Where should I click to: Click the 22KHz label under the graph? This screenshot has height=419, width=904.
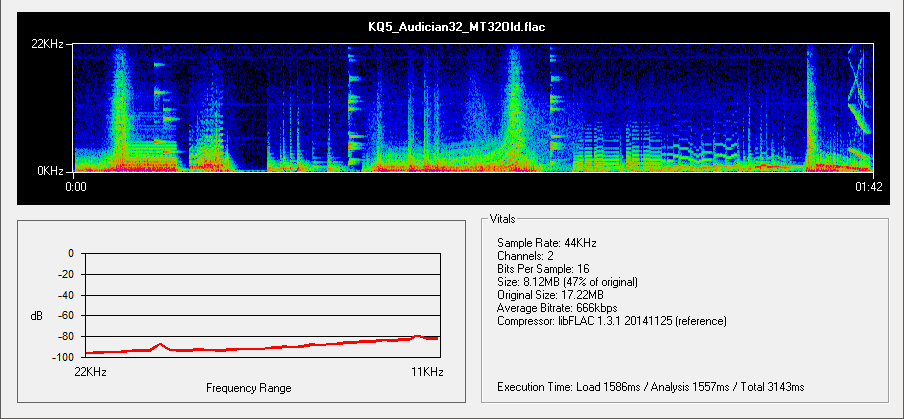(x=92, y=370)
